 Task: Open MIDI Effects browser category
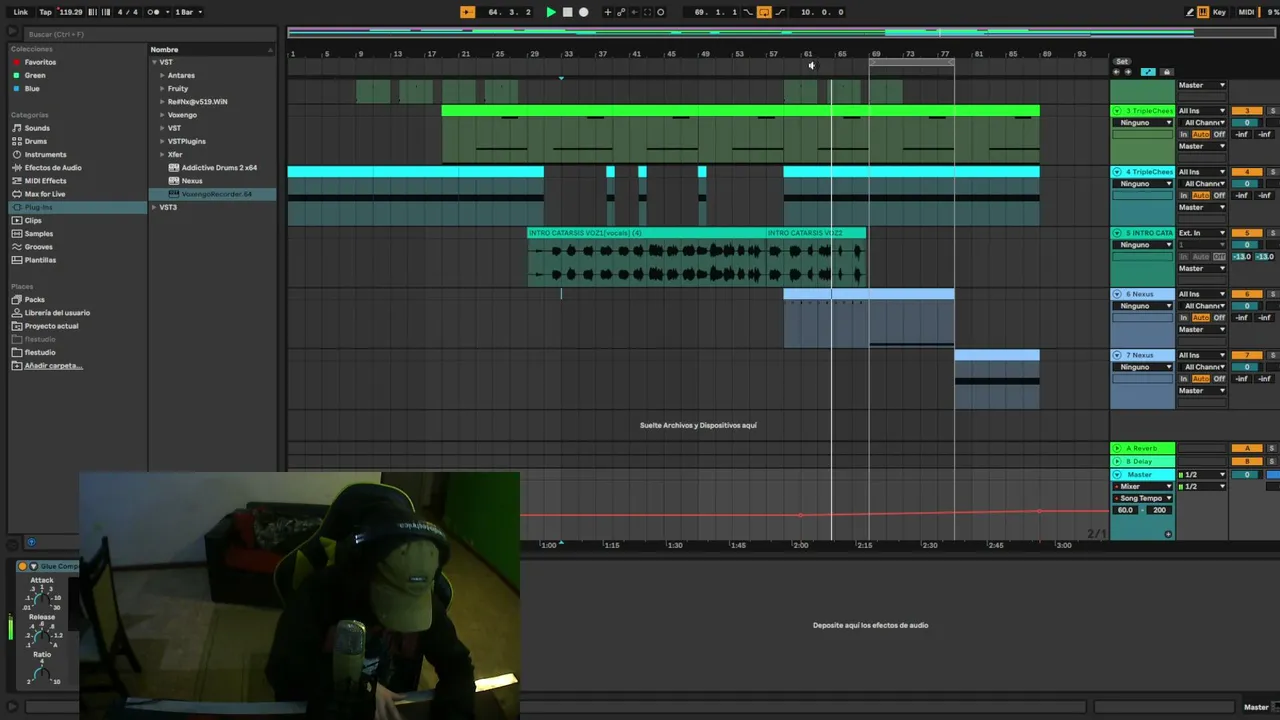pyautogui.click(x=46, y=181)
